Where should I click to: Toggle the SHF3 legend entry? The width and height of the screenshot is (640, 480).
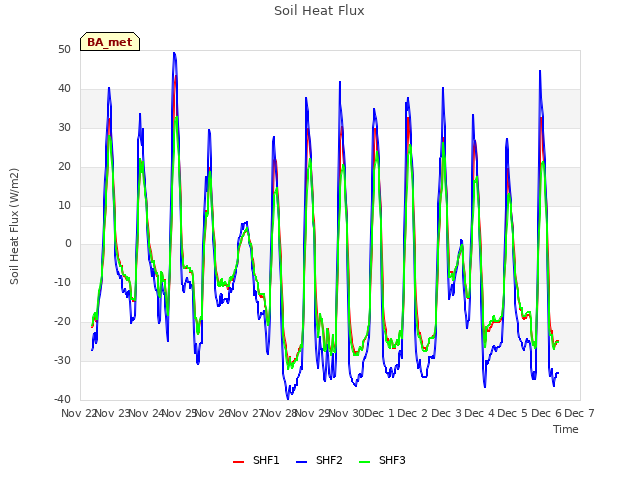point(382,460)
